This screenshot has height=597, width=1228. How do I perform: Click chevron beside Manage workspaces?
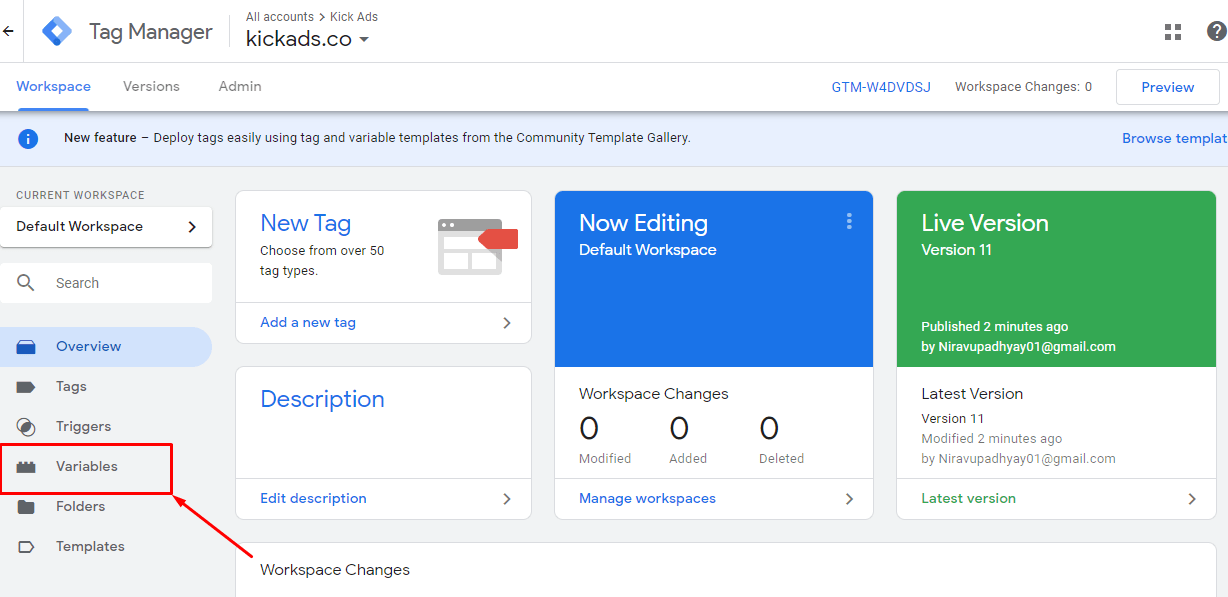click(x=849, y=499)
